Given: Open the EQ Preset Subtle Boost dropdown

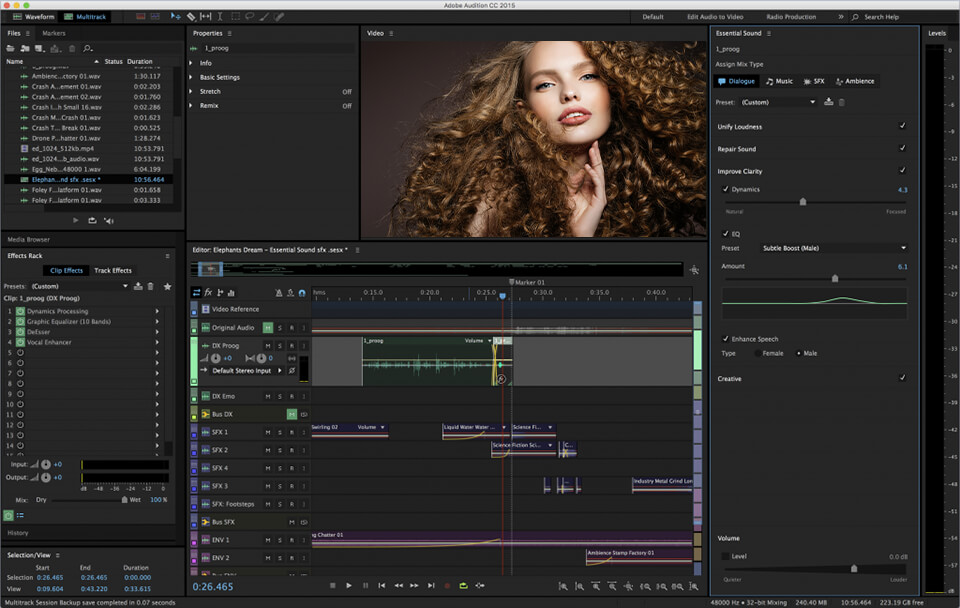Looking at the screenshot, I should point(834,248).
